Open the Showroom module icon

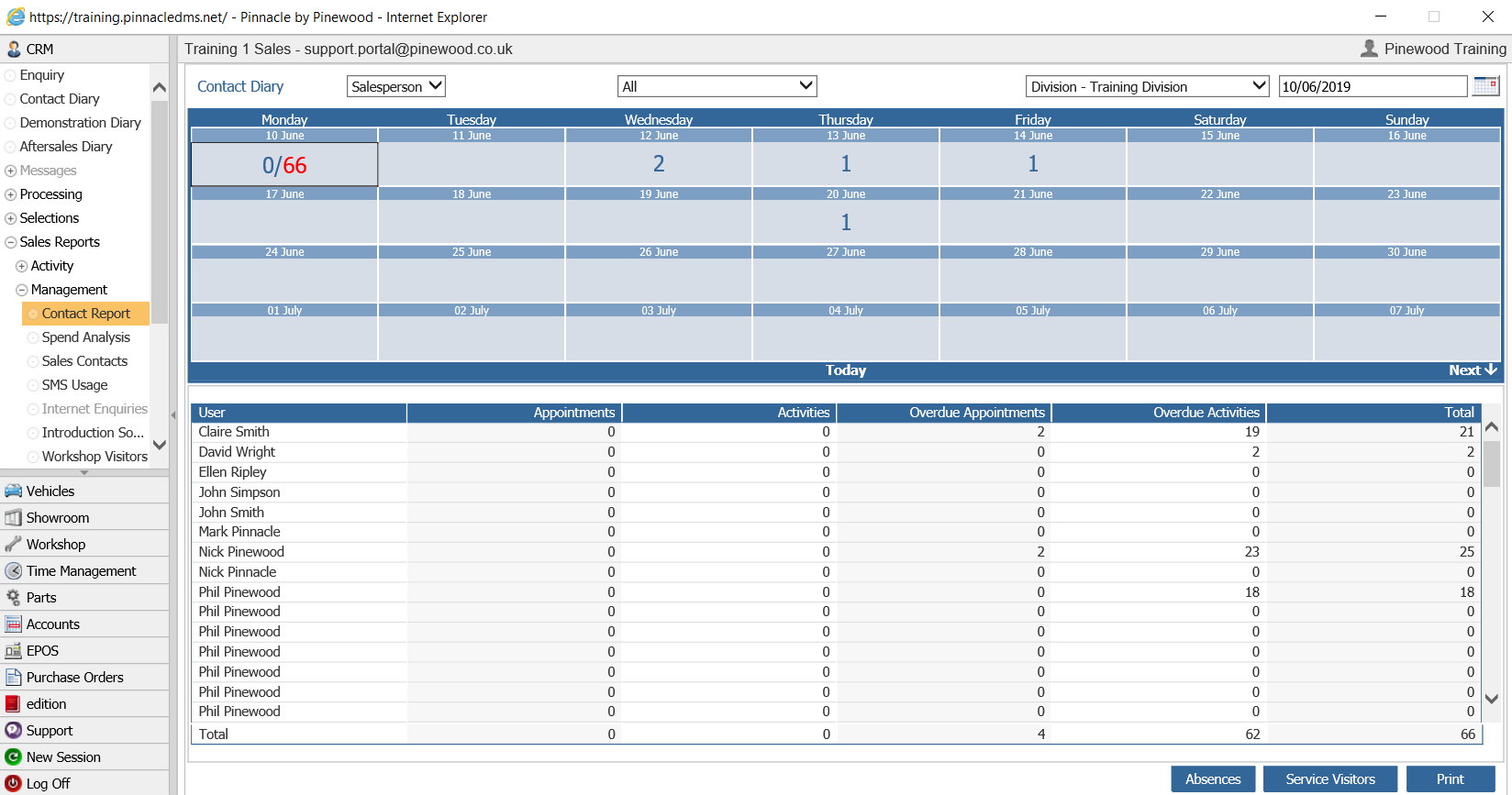pyautogui.click(x=14, y=517)
